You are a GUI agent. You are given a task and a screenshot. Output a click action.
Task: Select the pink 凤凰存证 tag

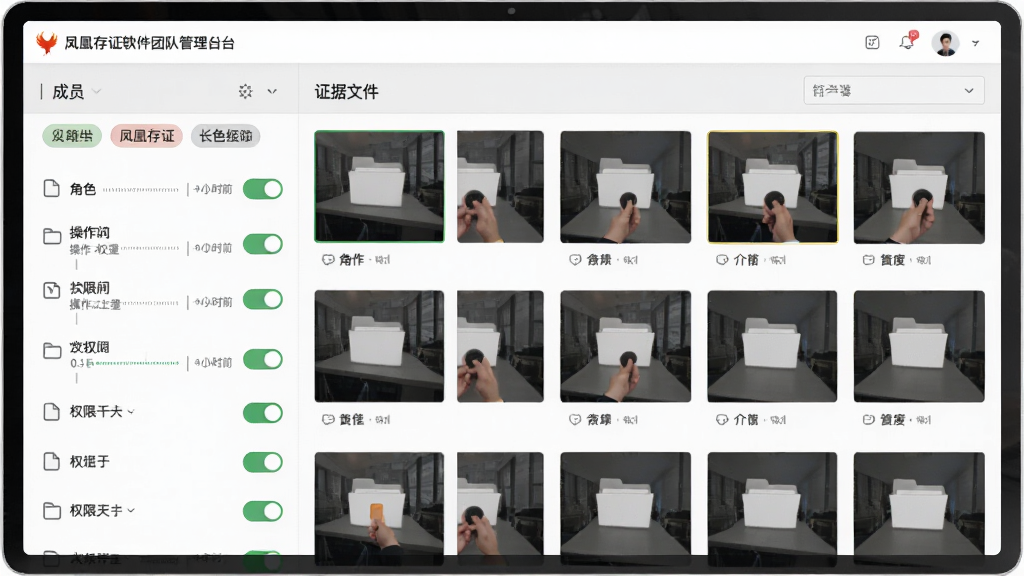[146, 136]
